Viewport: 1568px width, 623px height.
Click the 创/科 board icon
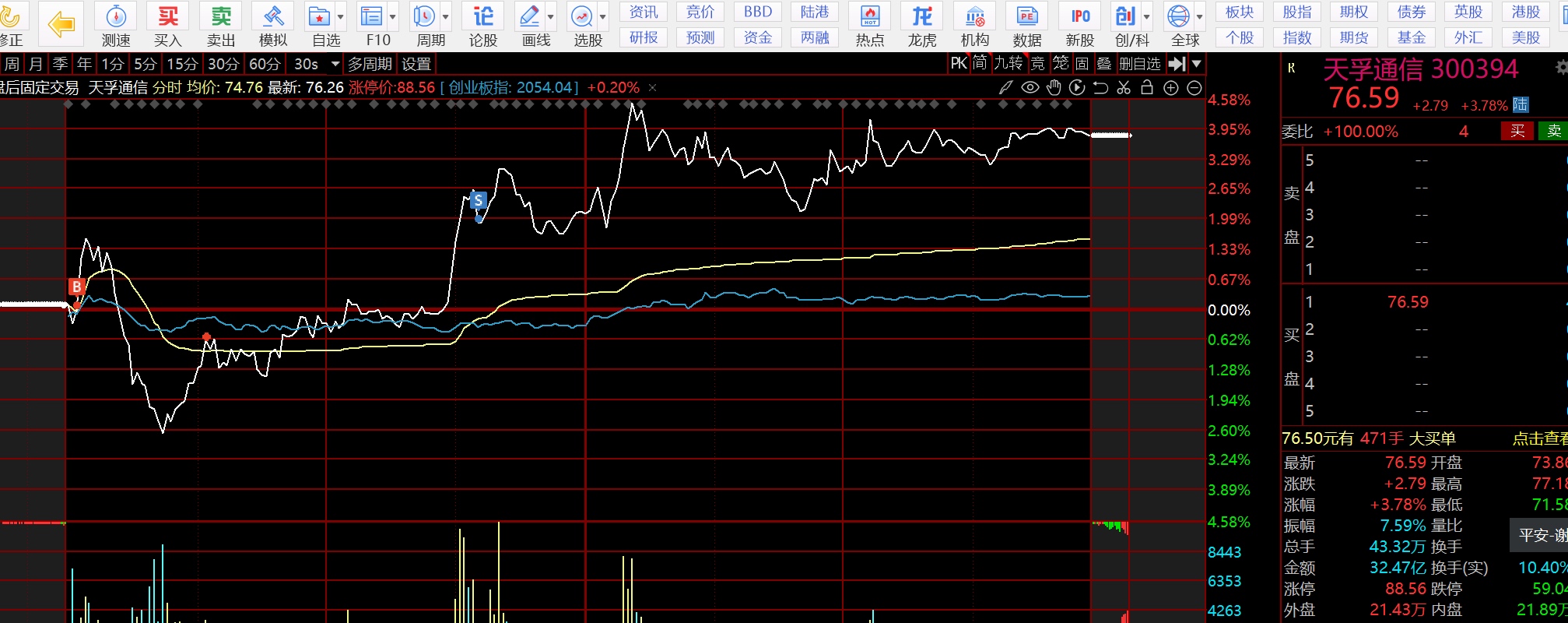coord(1126,16)
